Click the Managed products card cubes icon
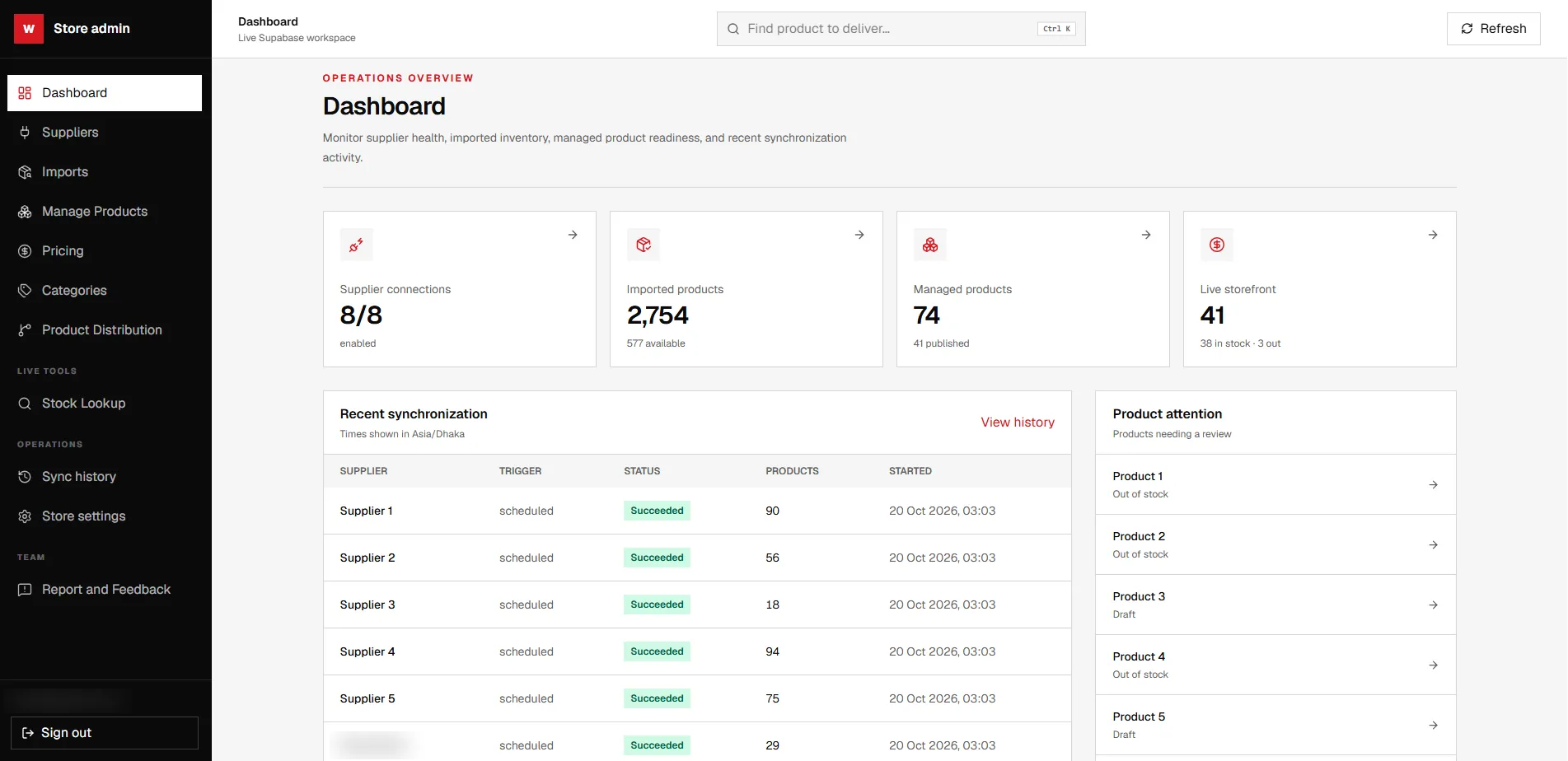 (930, 245)
